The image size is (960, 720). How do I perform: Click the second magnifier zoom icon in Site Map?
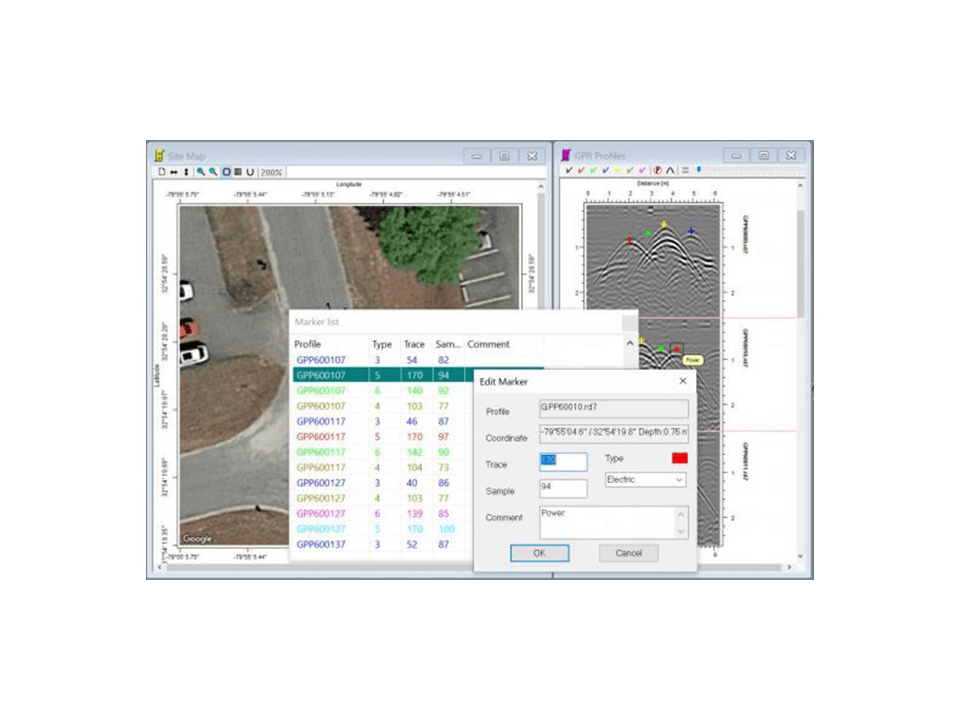[x=212, y=172]
